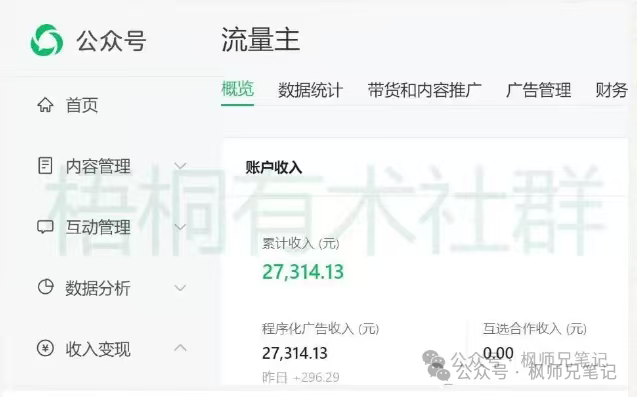Open 首页 in the sidebar
The image size is (637, 397).
pyautogui.click(x=82, y=105)
